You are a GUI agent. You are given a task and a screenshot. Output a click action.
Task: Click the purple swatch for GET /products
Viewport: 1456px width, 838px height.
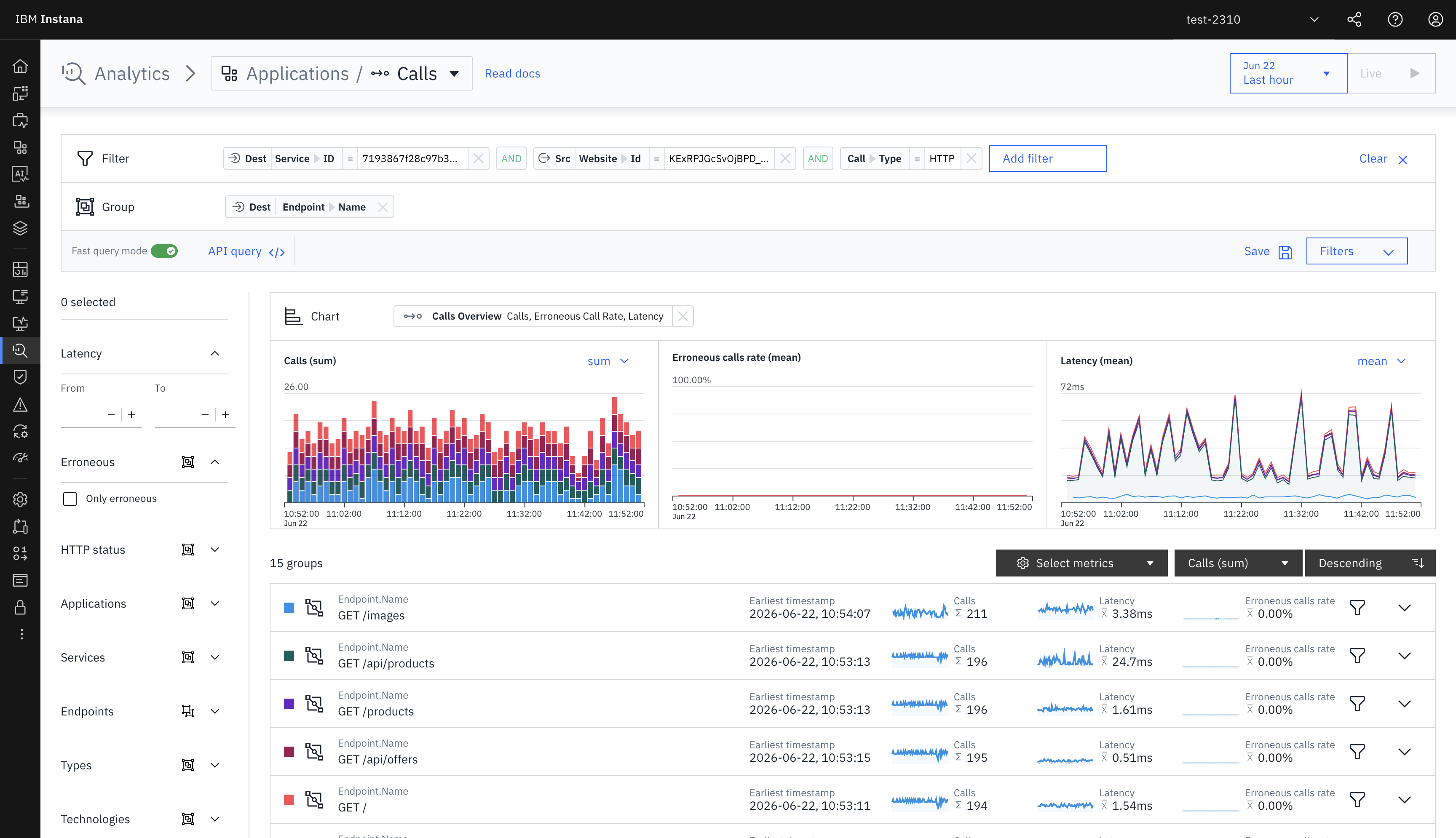pyautogui.click(x=289, y=703)
